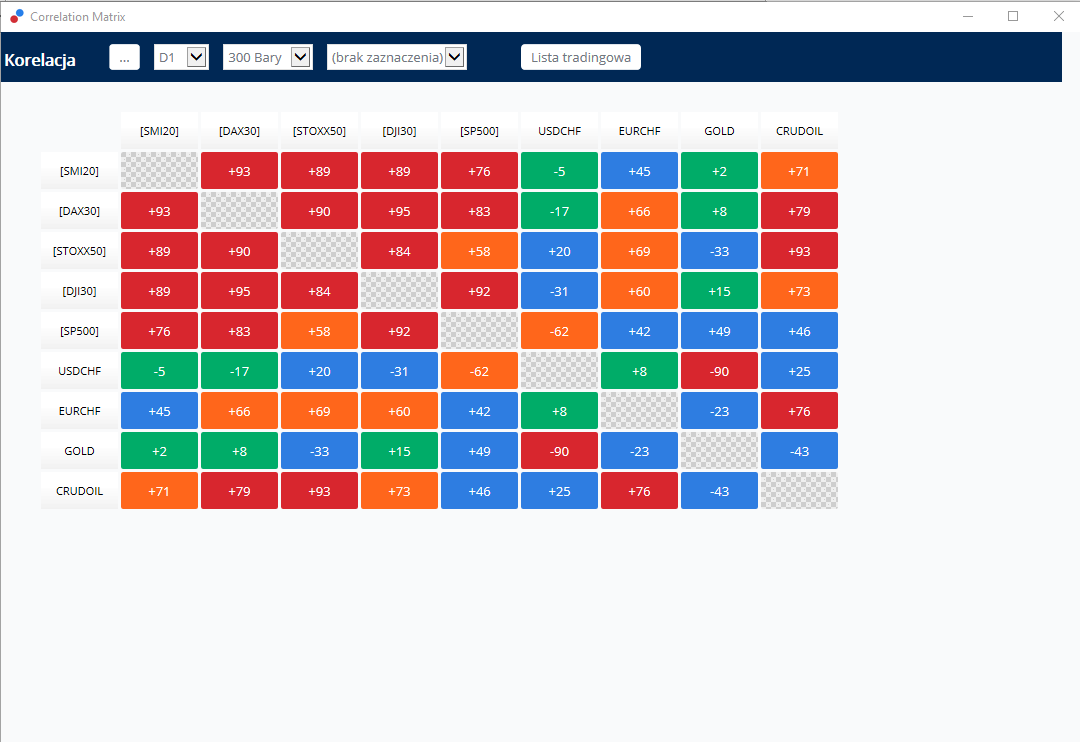Click the Lista tradingowa button
This screenshot has height=742, width=1080.
pos(581,57)
